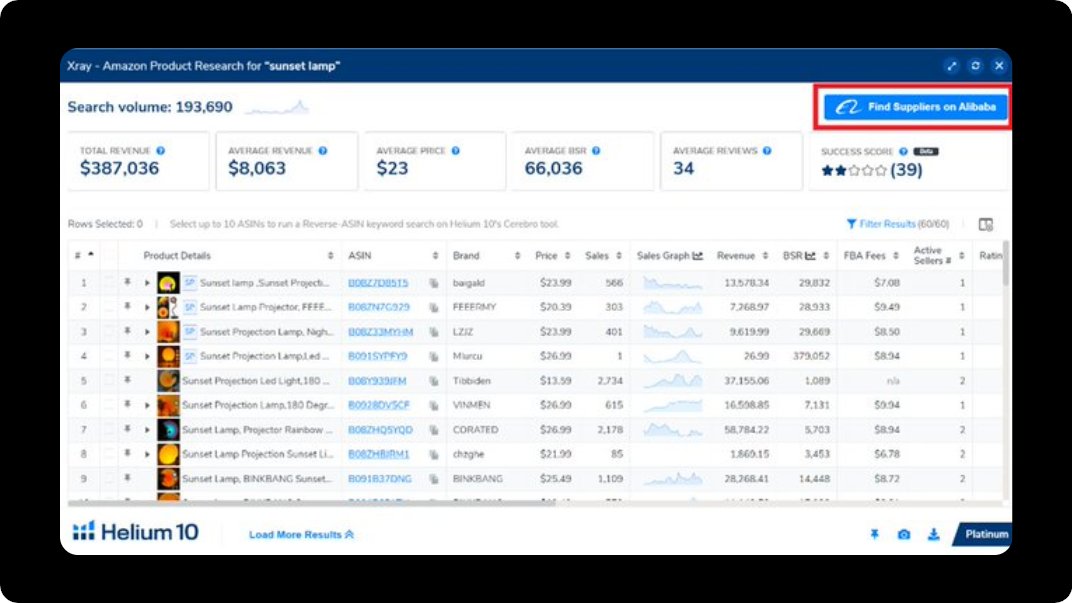Expand the Miurcu product row
The width and height of the screenshot is (1072, 603).
[x=147, y=356]
